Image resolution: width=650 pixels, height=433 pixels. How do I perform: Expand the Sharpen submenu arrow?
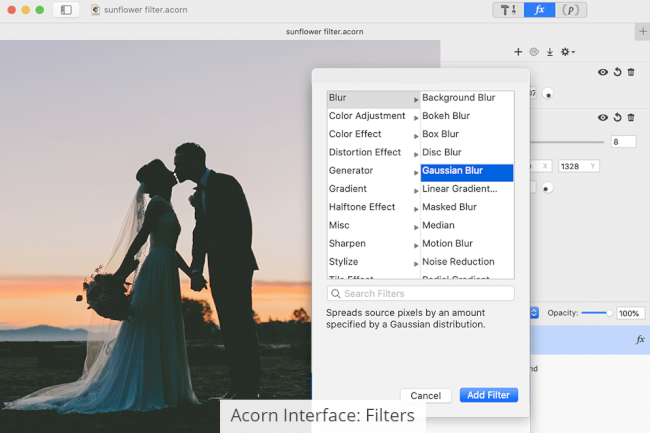tap(416, 246)
